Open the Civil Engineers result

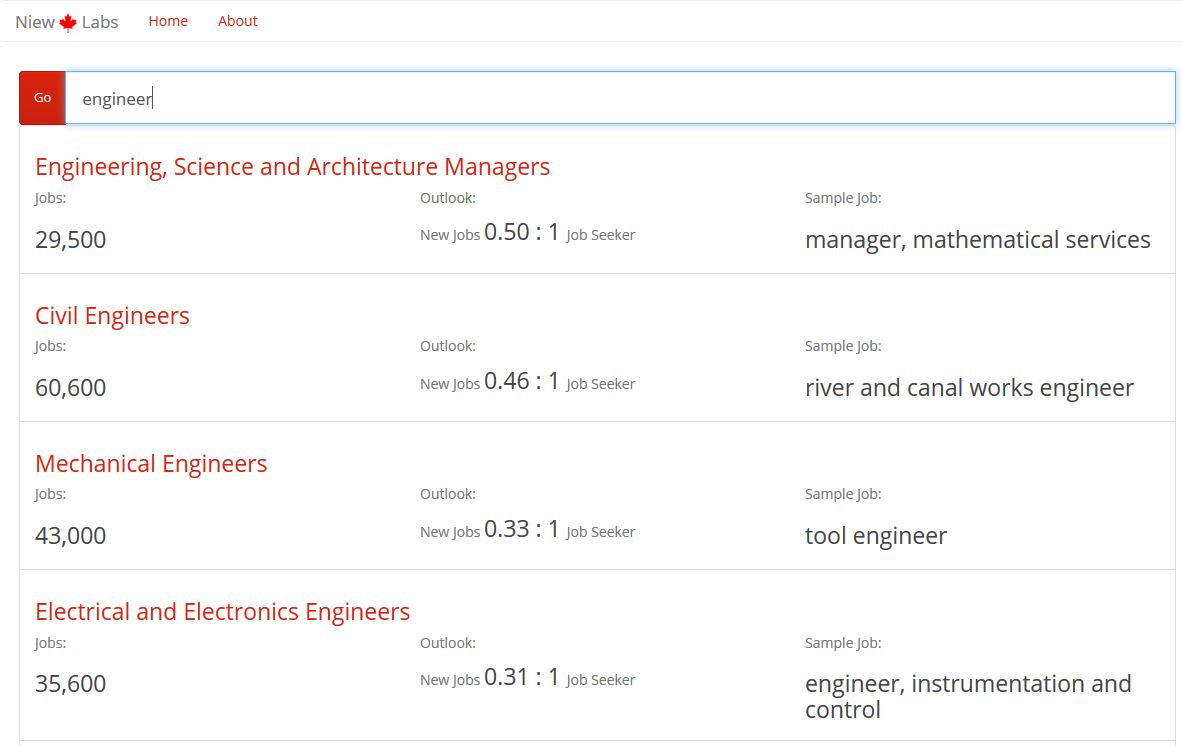click(112, 316)
